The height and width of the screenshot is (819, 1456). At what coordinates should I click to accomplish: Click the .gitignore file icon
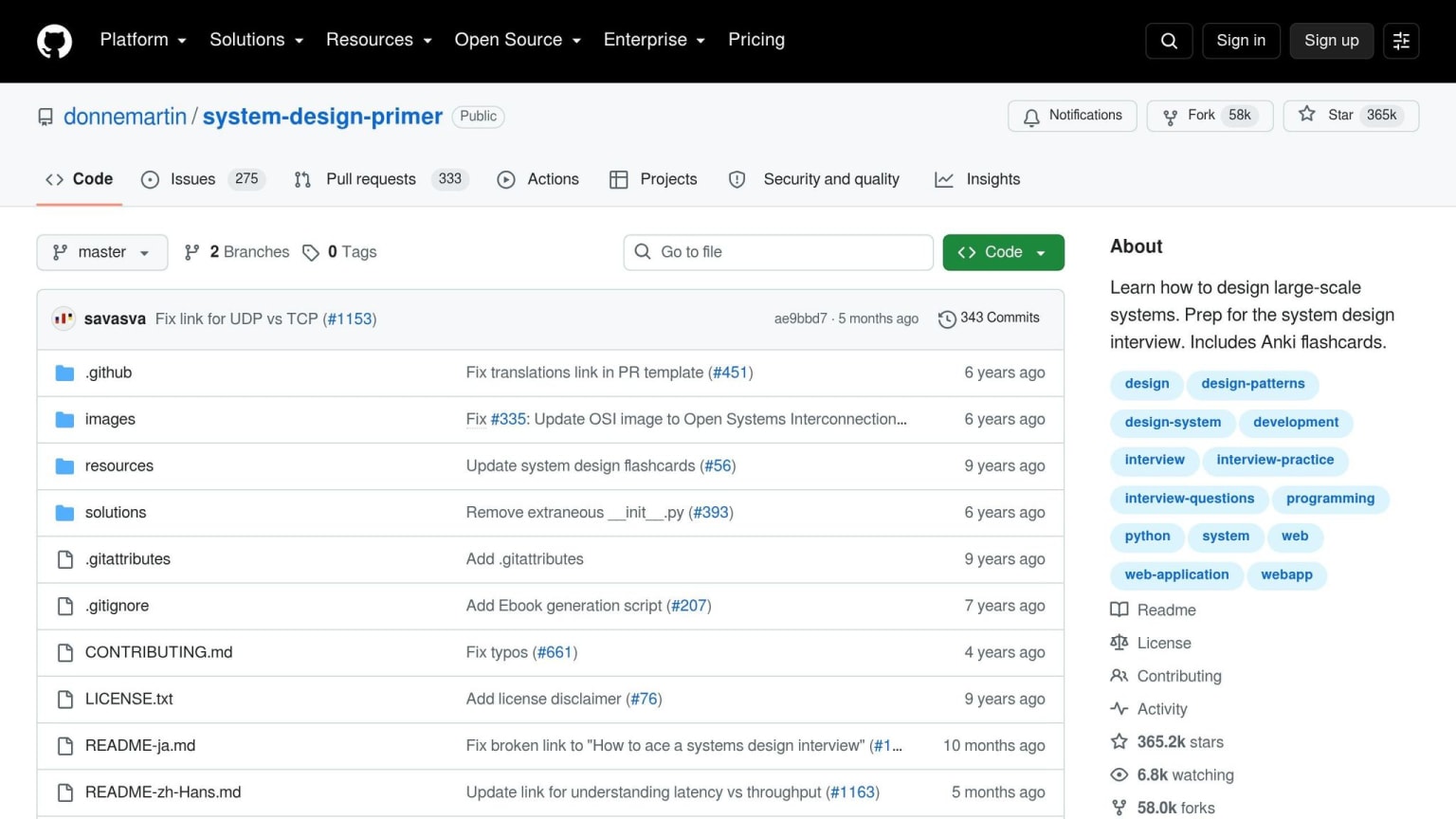point(65,606)
